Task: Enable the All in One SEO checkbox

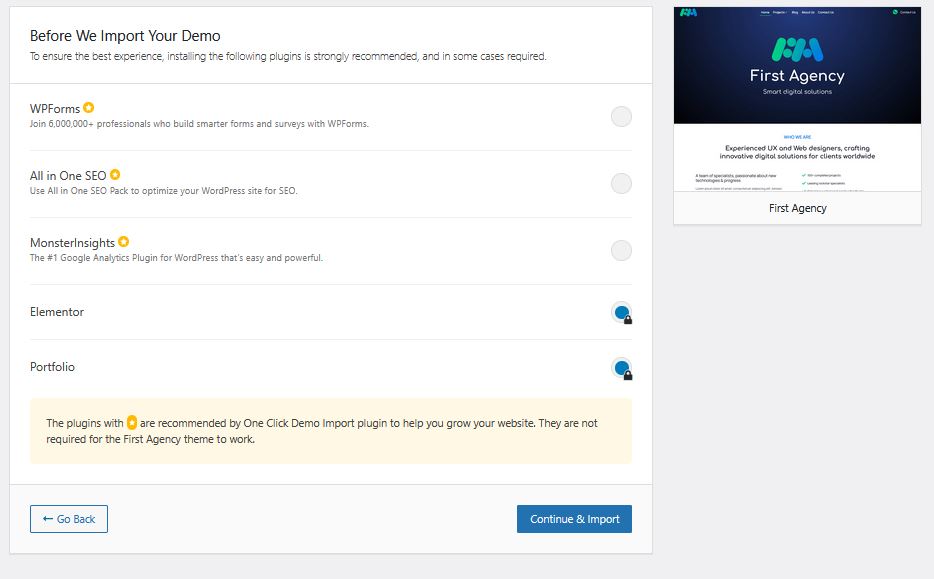Action: click(x=621, y=183)
